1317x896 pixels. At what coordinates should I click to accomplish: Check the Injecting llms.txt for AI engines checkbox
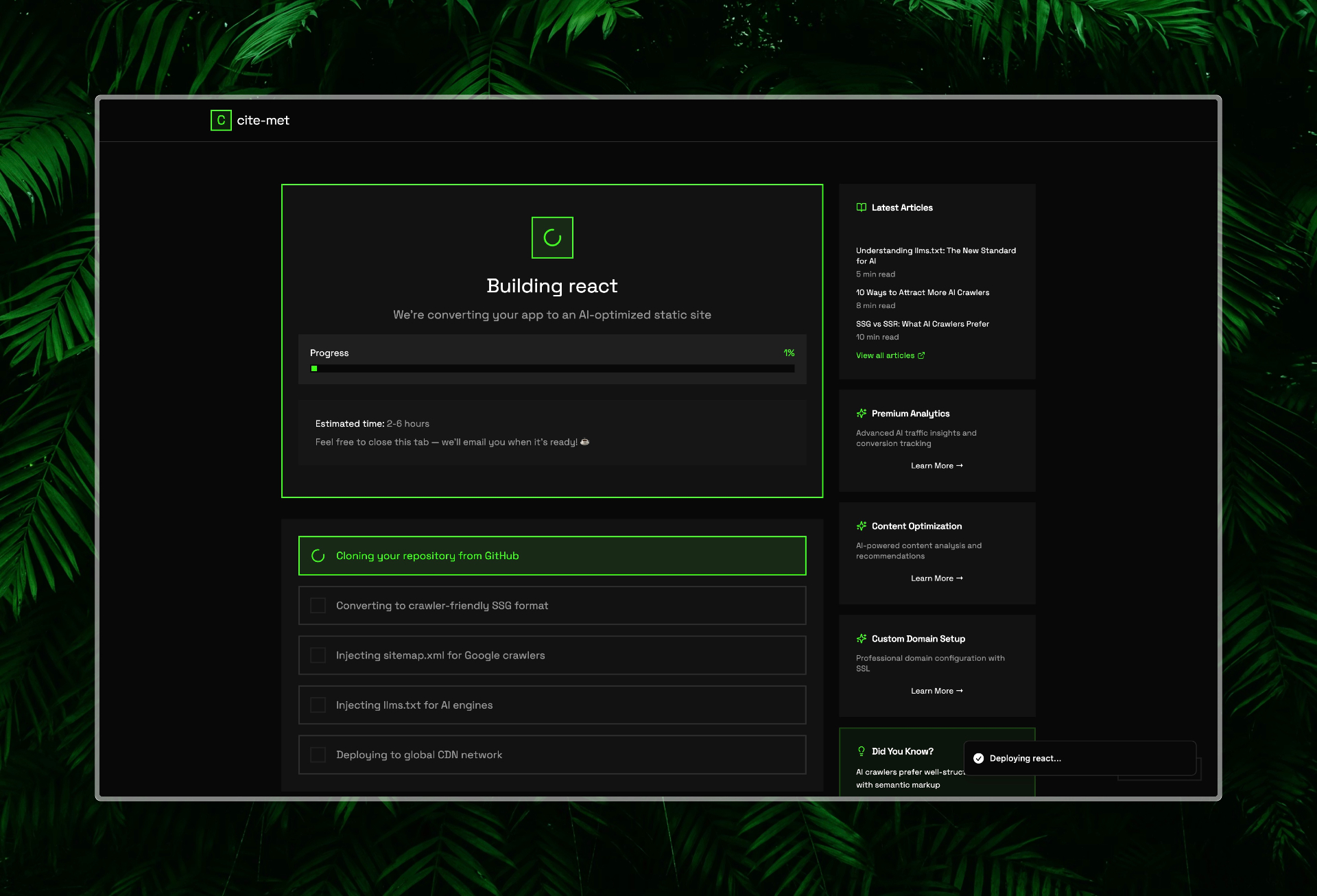pyautogui.click(x=318, y=705)
